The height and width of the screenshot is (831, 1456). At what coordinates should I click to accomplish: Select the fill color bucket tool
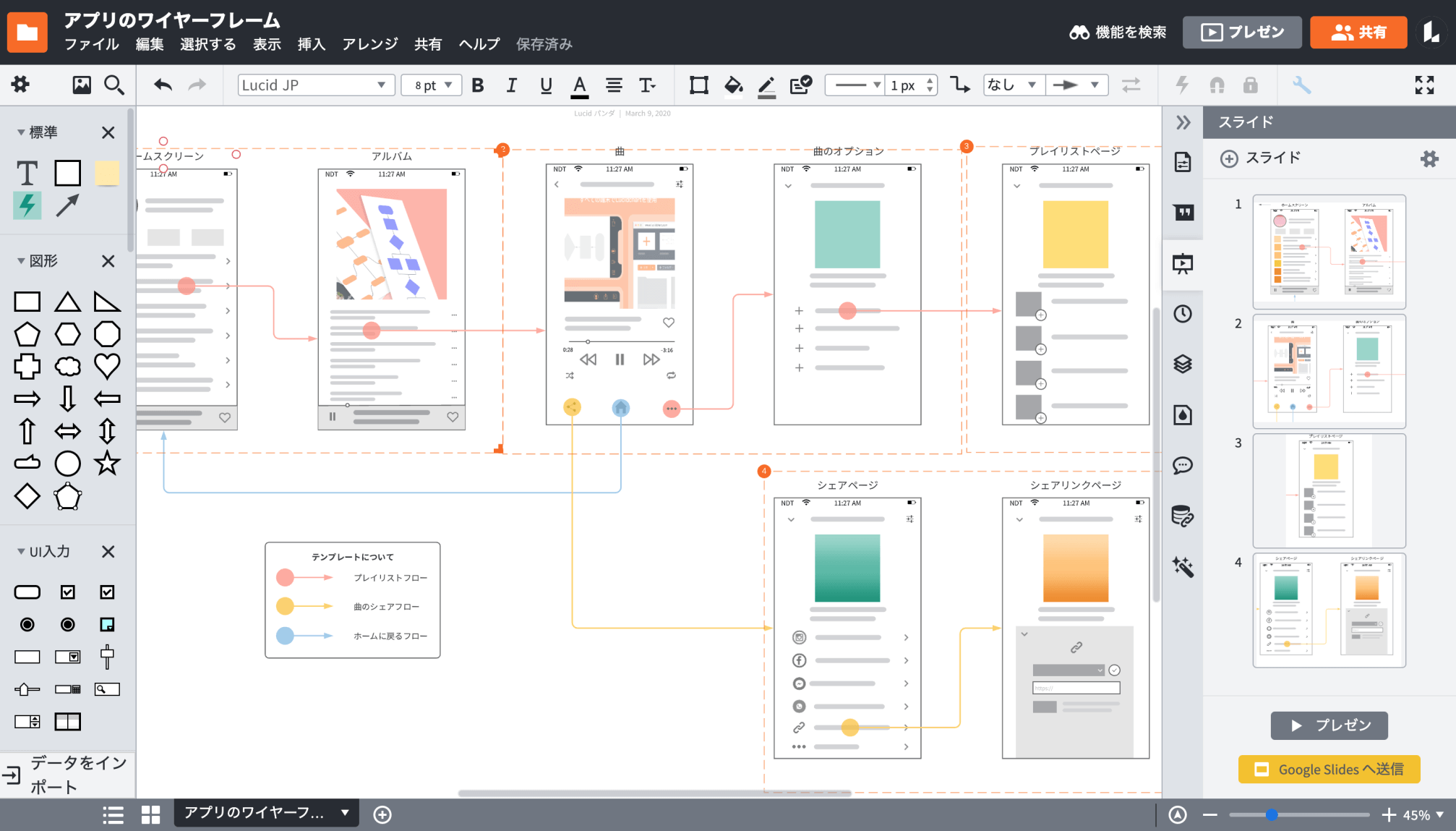pyautogui.click(x=733, y=85)
